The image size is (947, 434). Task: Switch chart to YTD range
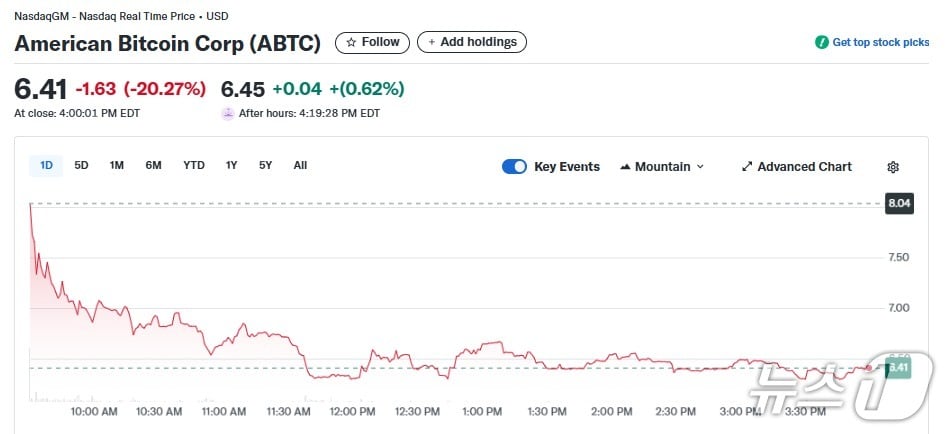tap(194, 165)
